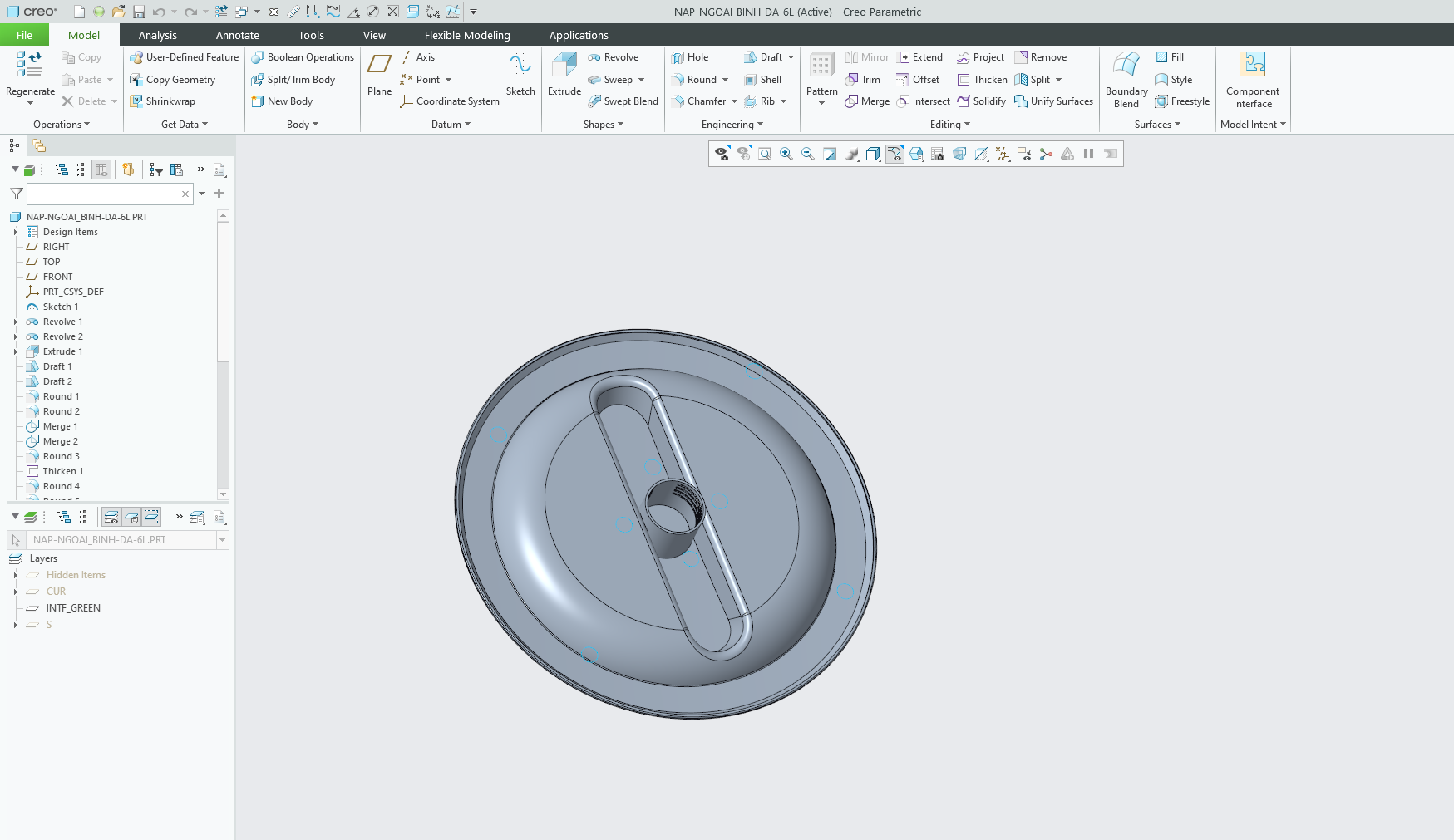Toggle the model tree columns display button
The height and width of the screenshot is (840, 1454).
[101, 169]
